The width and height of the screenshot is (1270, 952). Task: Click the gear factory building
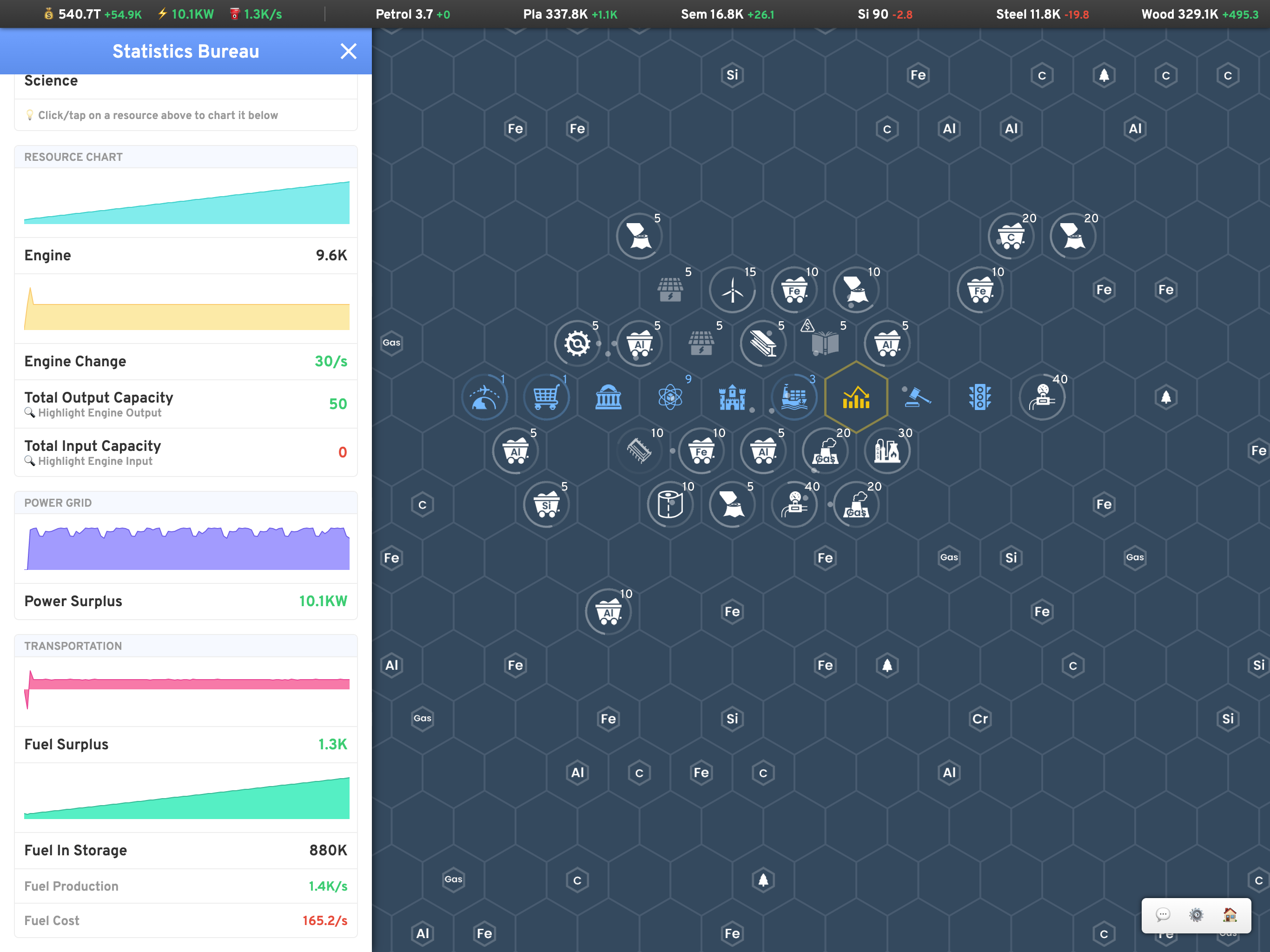coord(576,344)
